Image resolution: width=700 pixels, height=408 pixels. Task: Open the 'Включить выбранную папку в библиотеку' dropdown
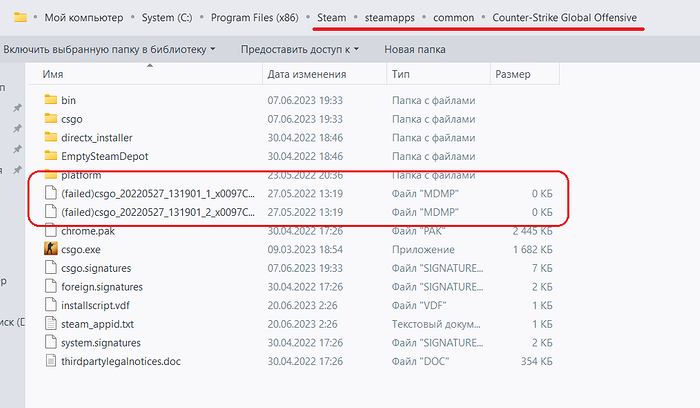point(109,49)
